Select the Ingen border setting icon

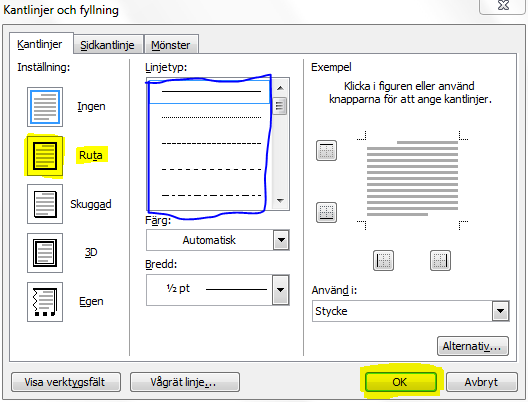point(45,107)
